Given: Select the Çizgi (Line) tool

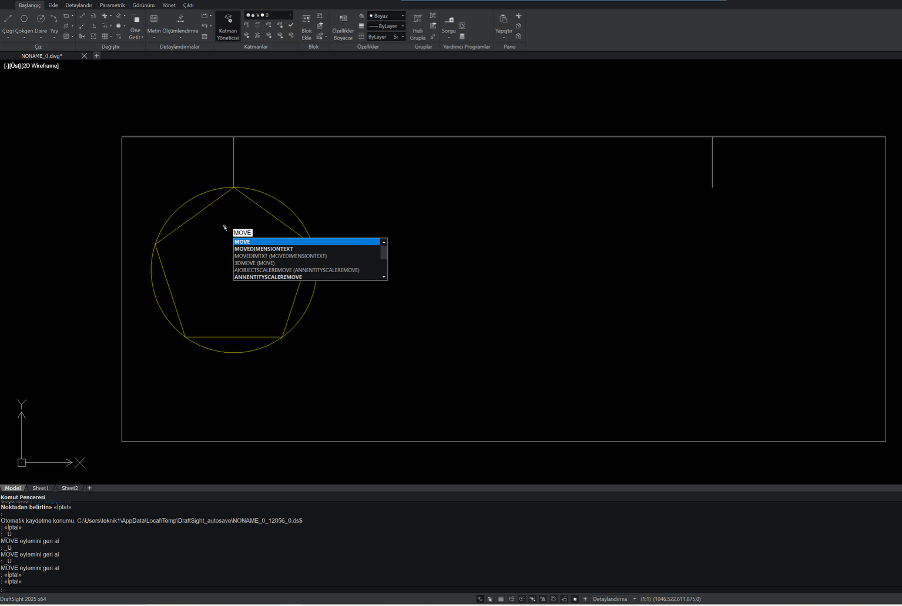Looking at the screenshot, I should (8, 20).
